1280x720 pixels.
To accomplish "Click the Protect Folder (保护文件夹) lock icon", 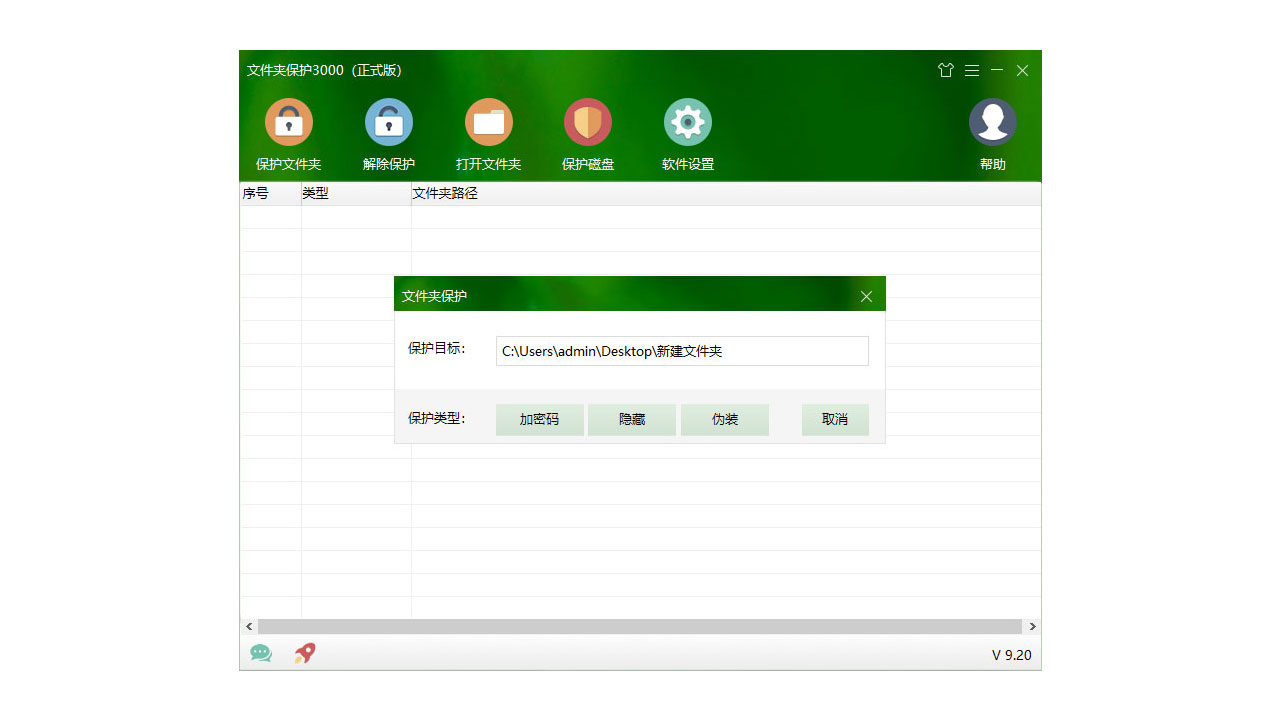I will (289, 122).
